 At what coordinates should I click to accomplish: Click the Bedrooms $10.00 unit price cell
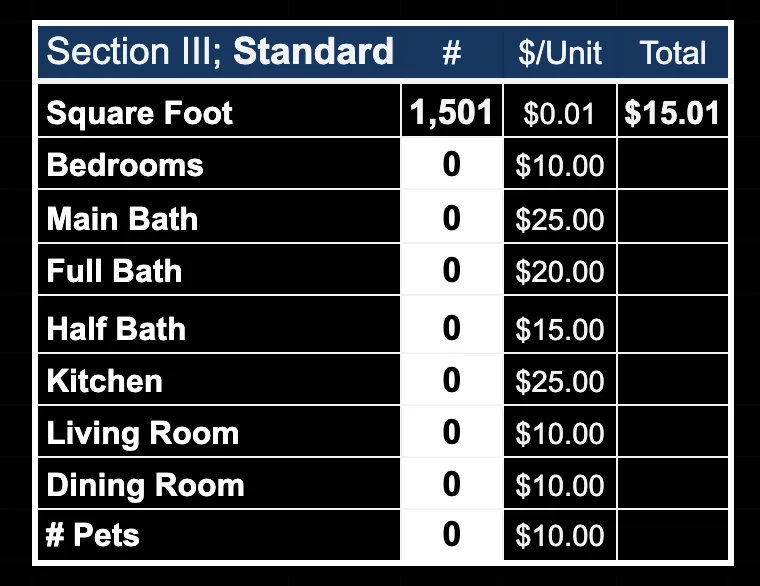560,163
